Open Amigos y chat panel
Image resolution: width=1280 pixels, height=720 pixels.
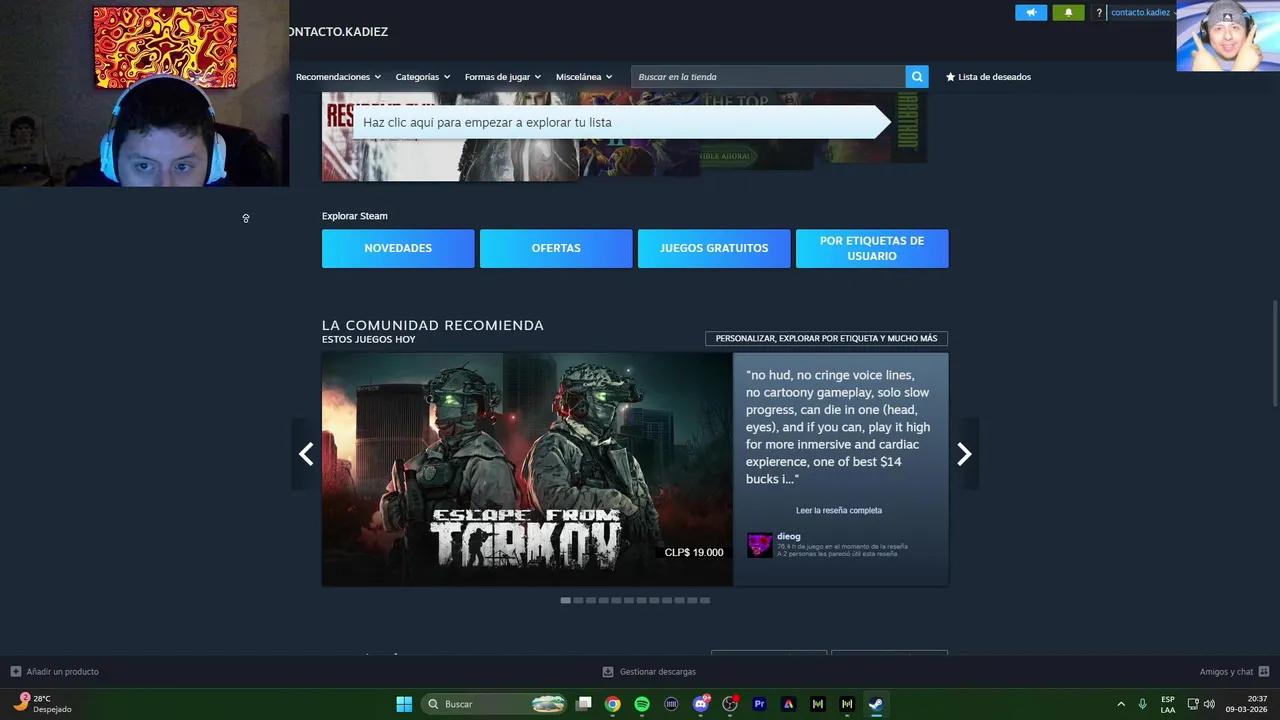(x=1234, y=672)
